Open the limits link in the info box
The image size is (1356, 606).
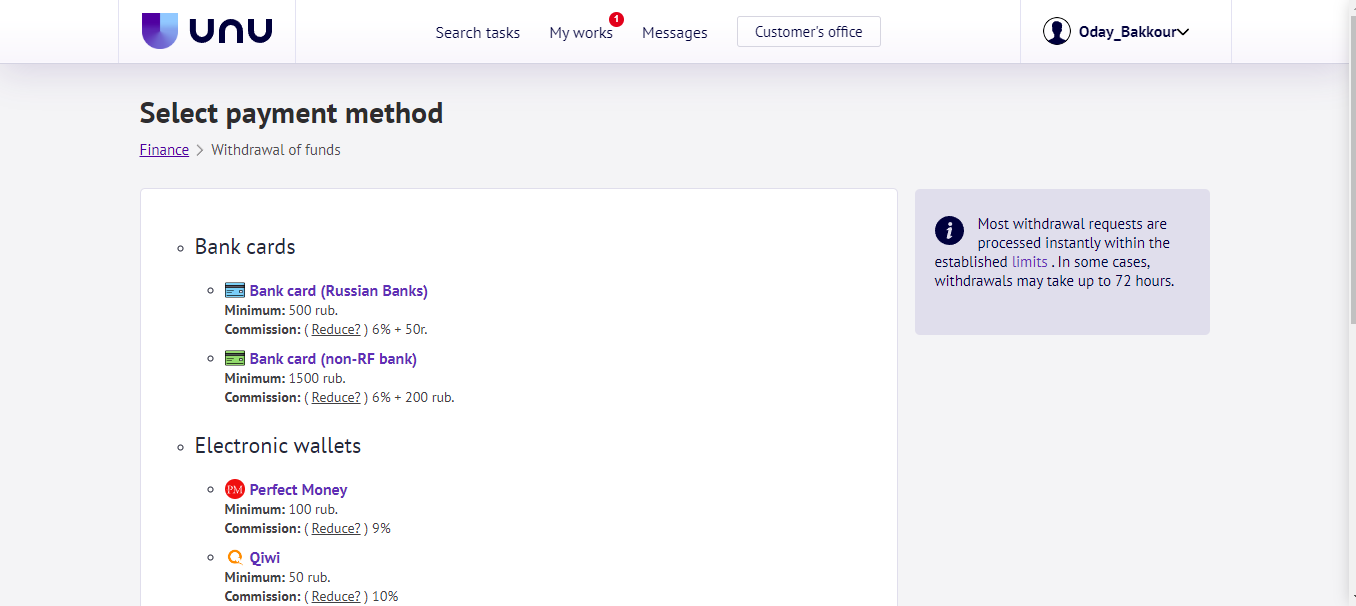pos(1029,262)
